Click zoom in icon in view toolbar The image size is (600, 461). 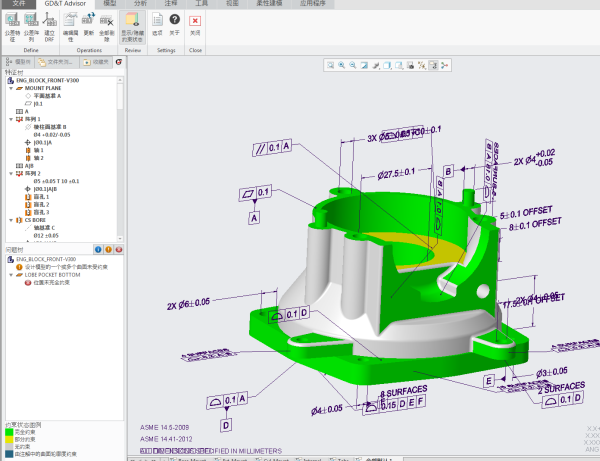[340, 65]
